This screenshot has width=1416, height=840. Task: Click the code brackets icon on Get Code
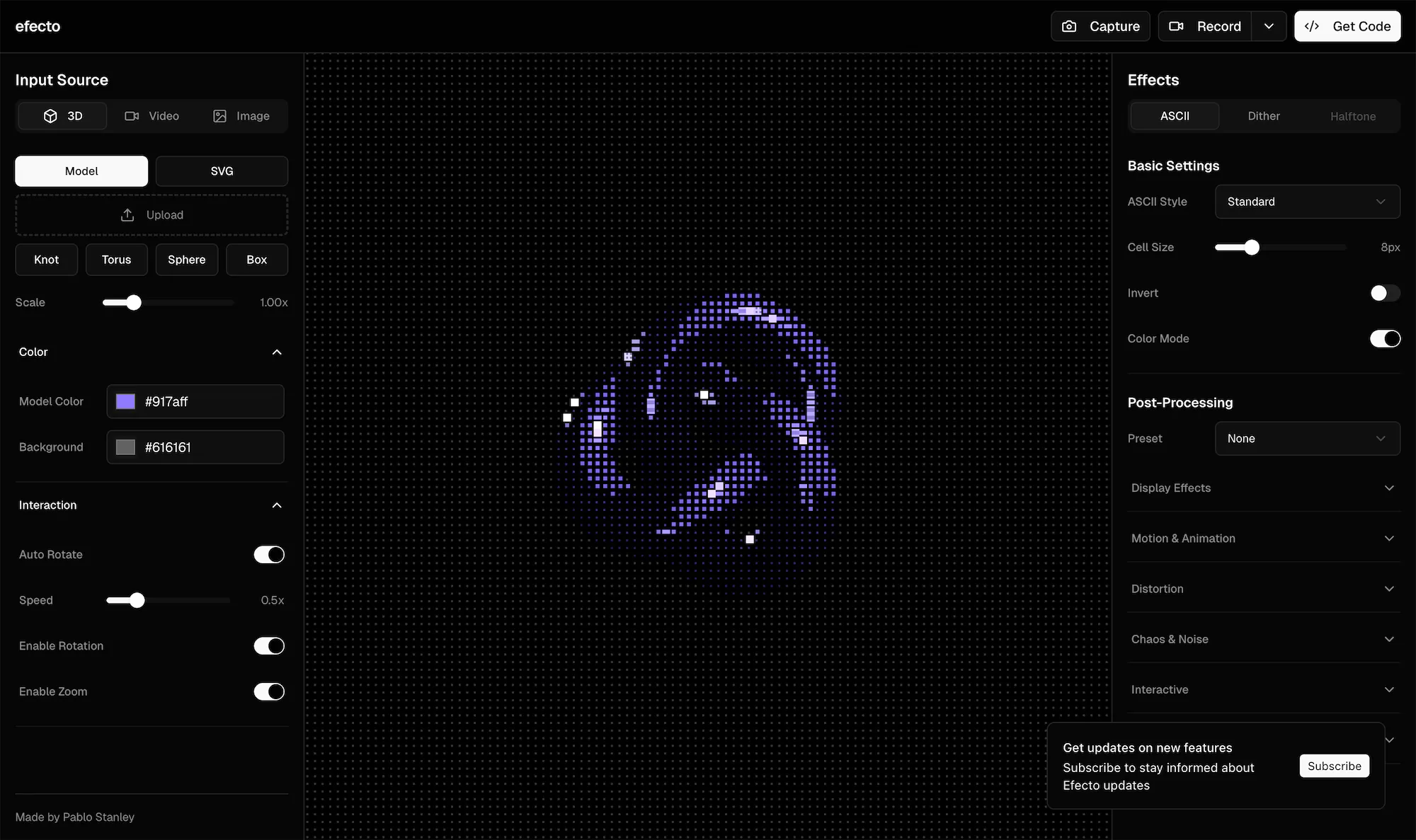[x=1312, y=26]
